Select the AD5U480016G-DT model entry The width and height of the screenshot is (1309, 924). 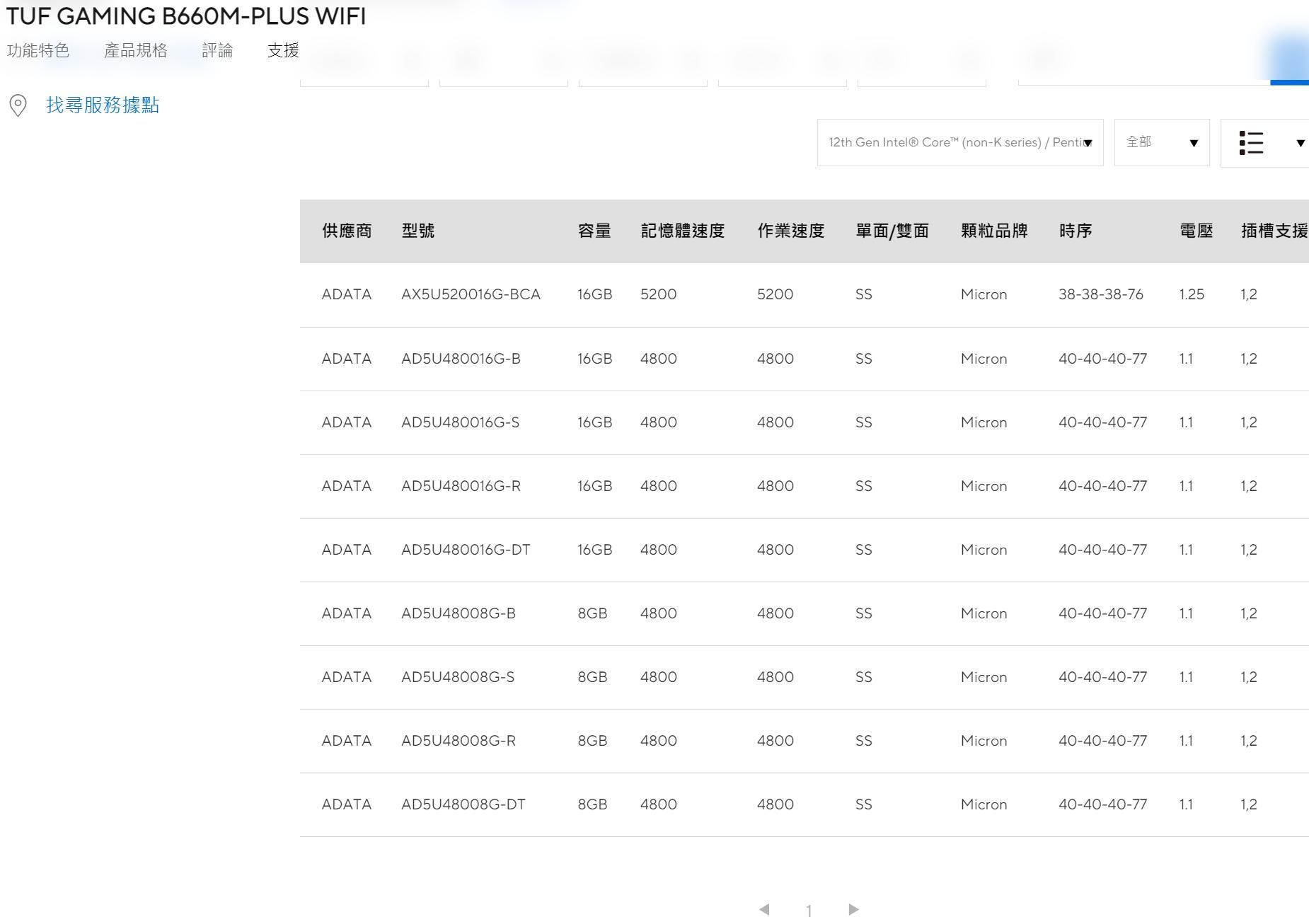pos(466,550)
